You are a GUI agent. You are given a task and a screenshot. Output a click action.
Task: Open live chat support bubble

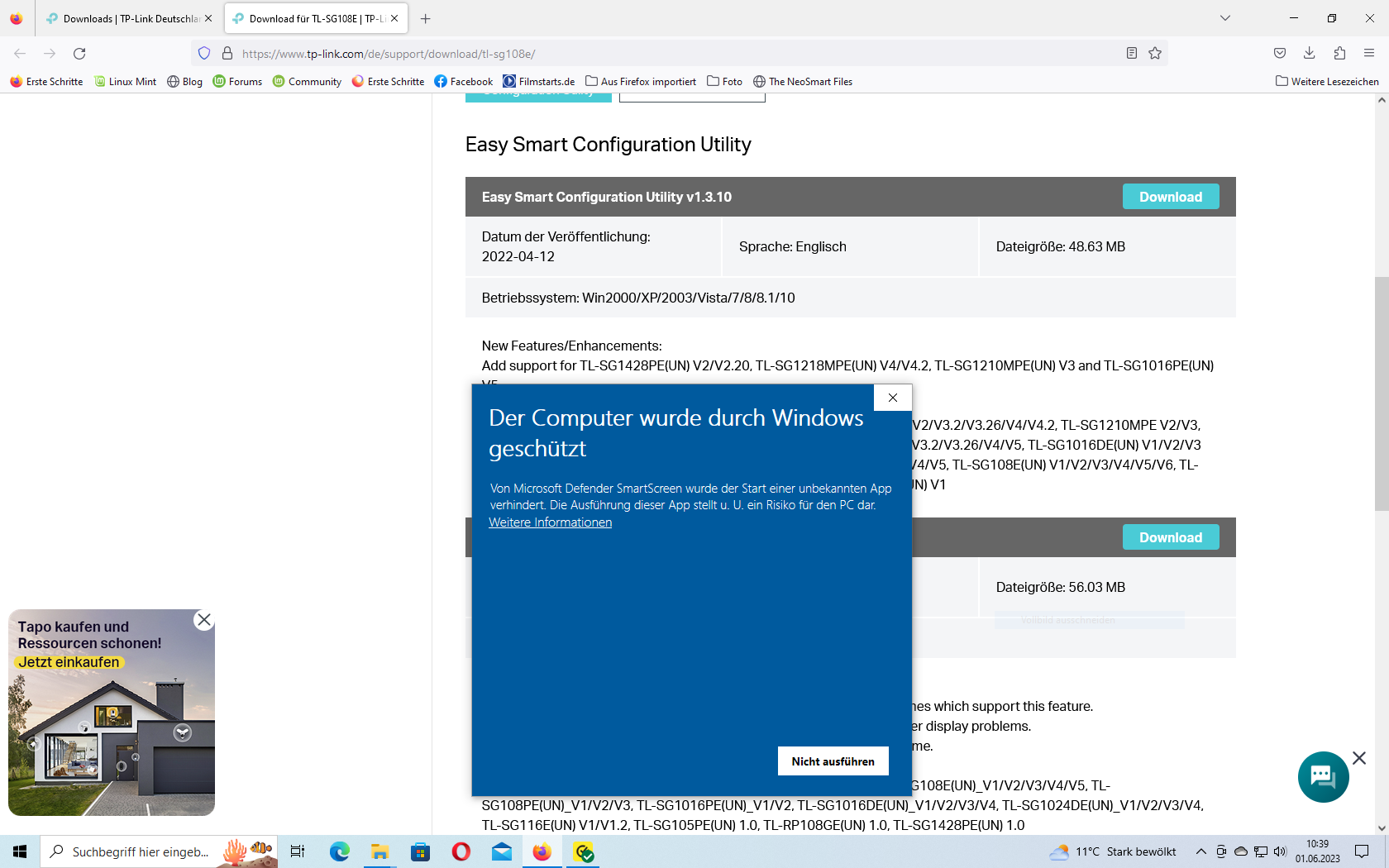[x=1323, y=777]
